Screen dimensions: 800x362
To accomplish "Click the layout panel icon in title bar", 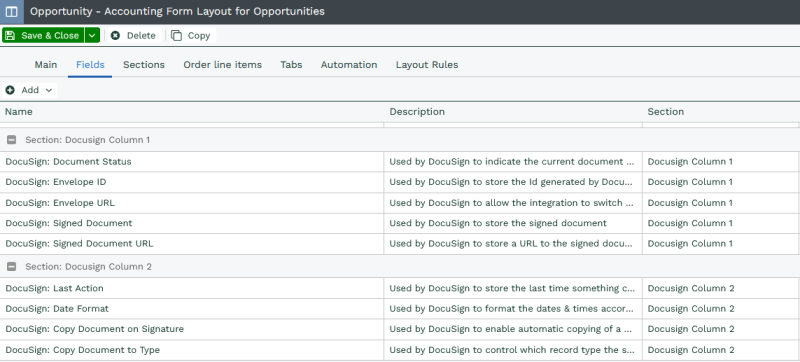I will 11,12.
